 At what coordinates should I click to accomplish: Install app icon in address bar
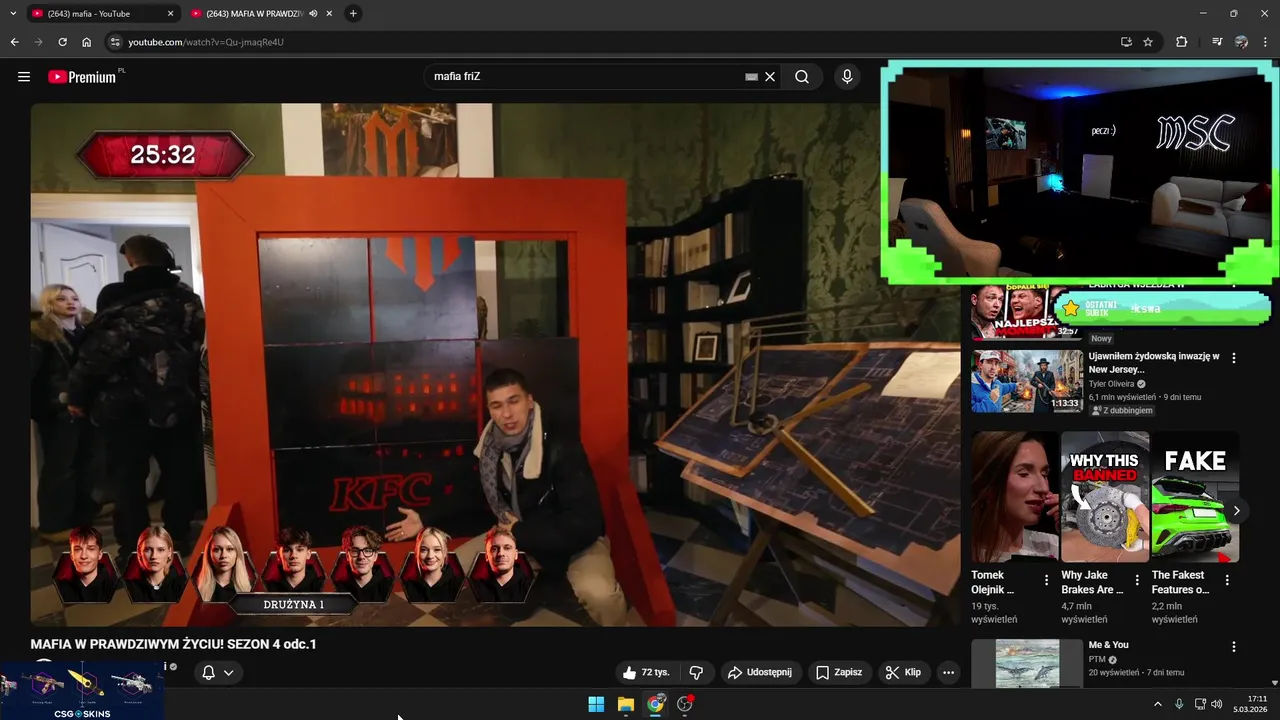coord(1126,42)
